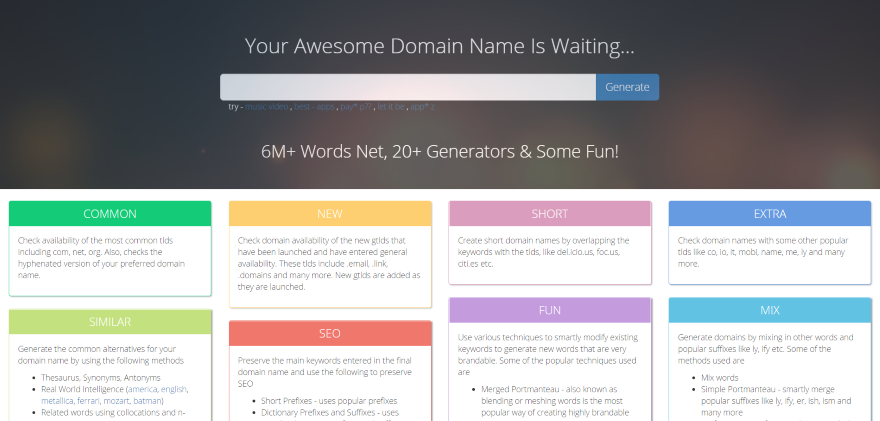Select the EXTRA tlds generator header
Viewport: 880px width, 421px height.
[769, 214]
